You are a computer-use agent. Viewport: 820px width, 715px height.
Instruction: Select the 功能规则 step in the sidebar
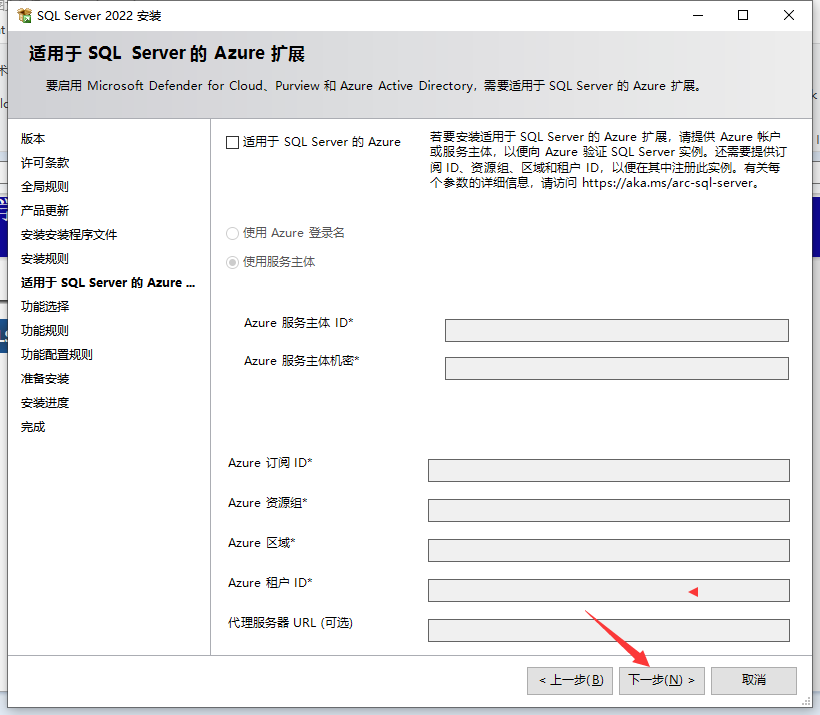pos(45,331)
